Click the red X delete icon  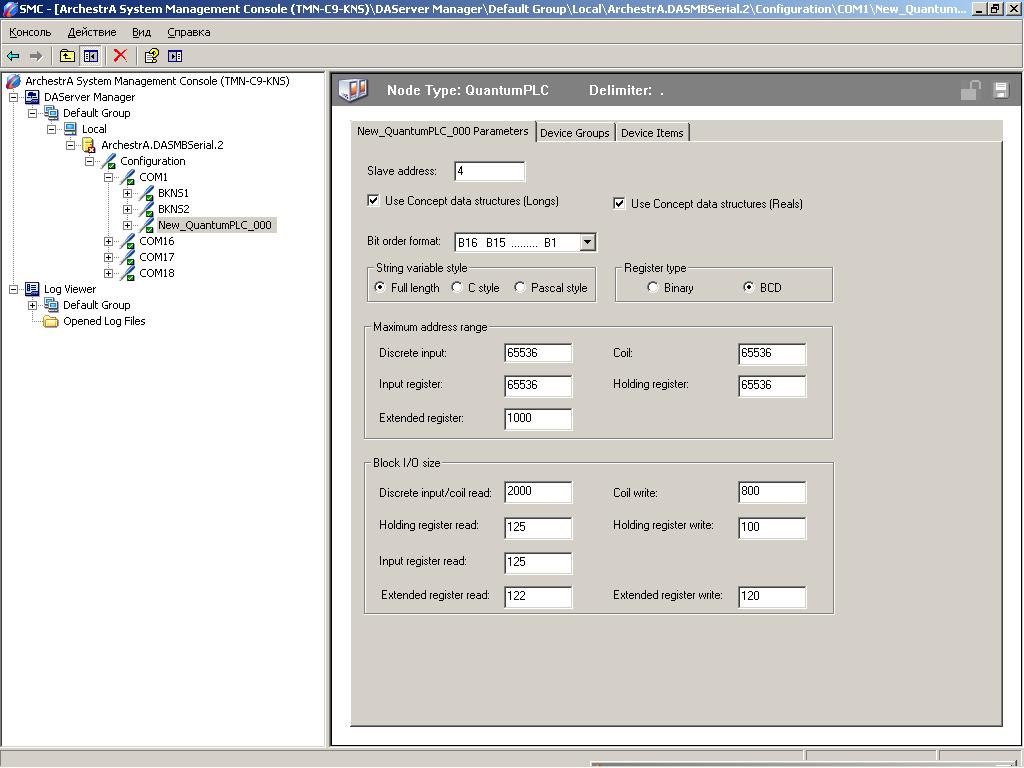click(120, 56)
